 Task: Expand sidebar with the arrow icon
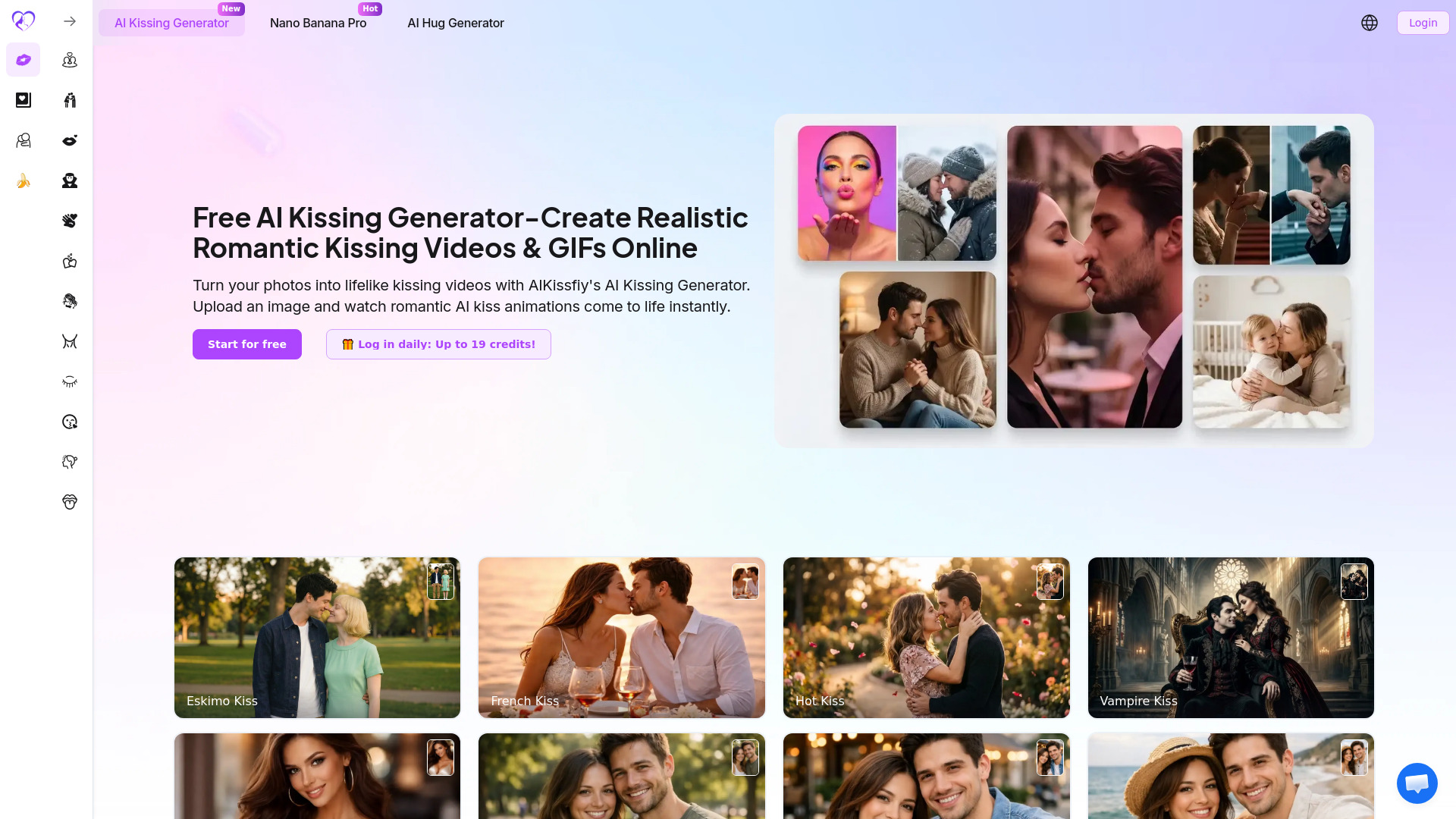tap(70, 21)
